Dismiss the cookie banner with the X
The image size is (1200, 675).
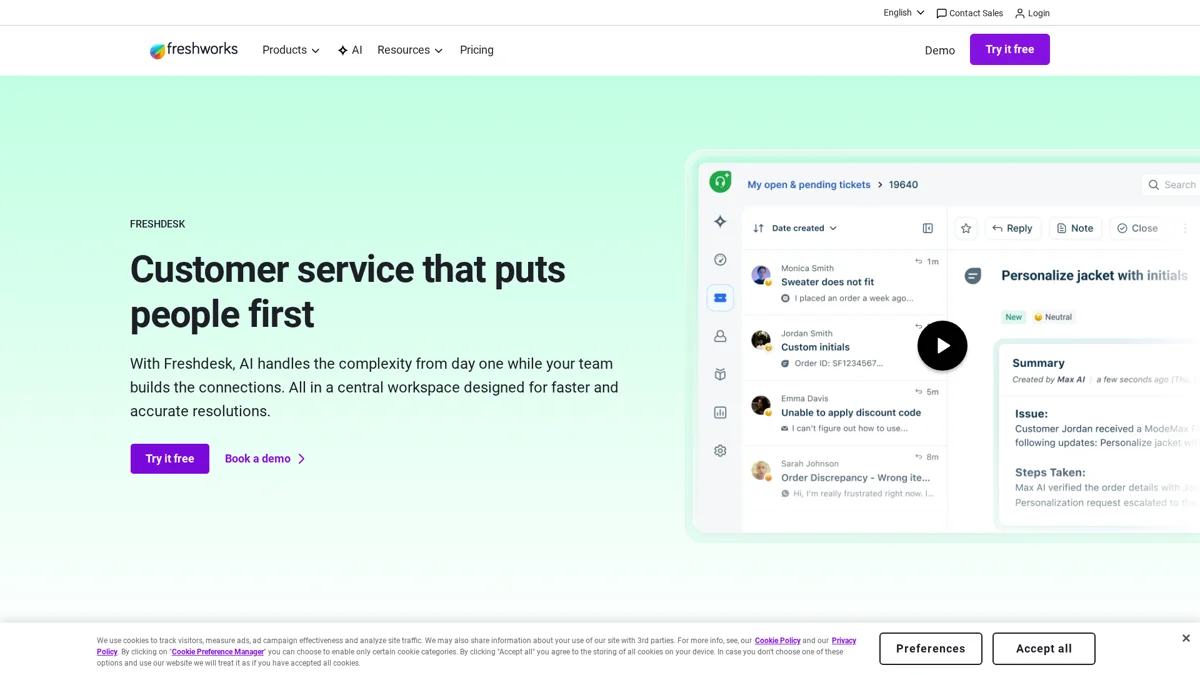(1186, 638)
